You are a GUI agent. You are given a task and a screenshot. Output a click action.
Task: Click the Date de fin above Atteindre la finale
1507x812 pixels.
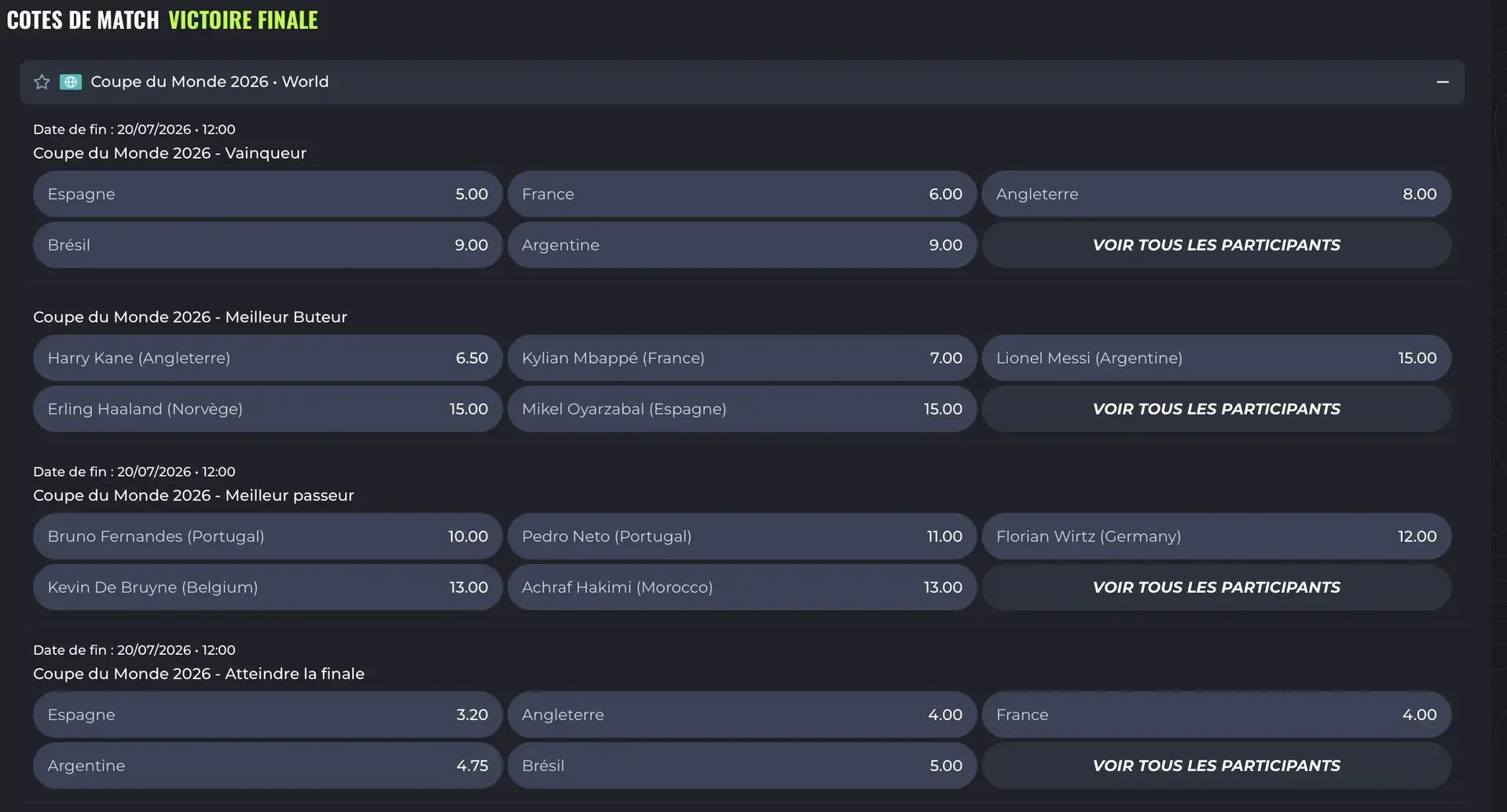click(x=134, y=650)
